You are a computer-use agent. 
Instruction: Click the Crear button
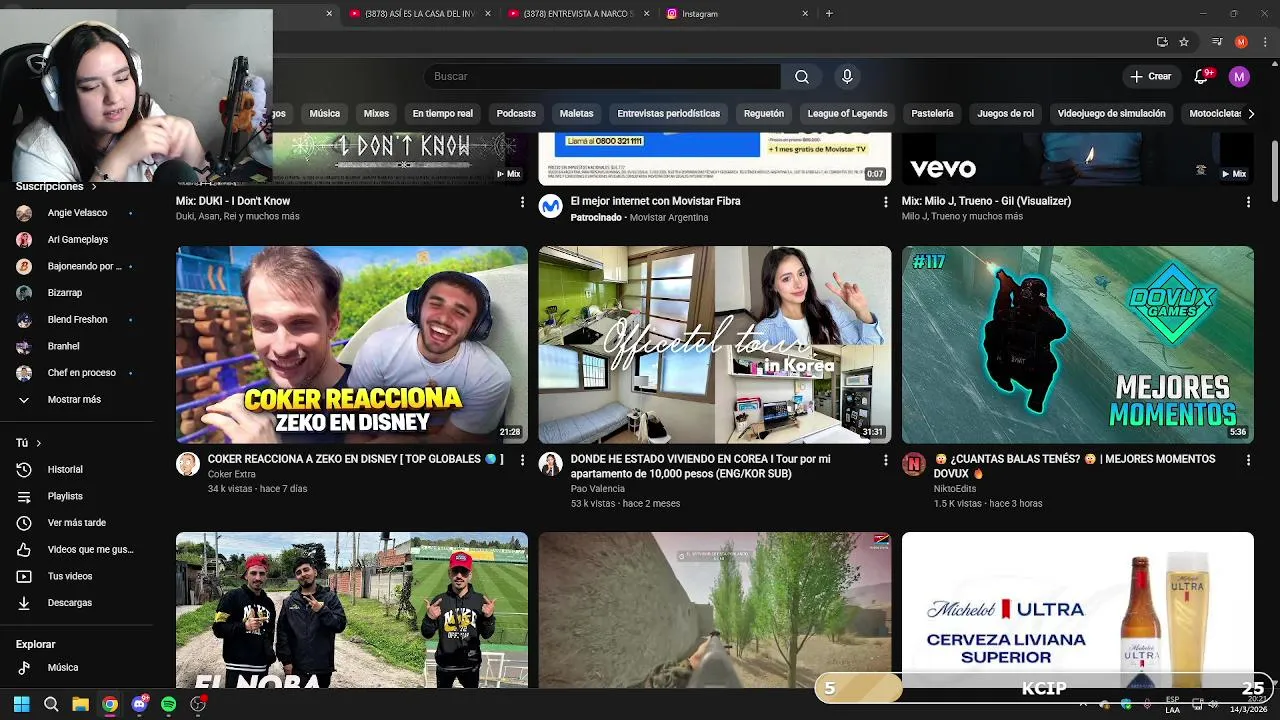point(1151,77)
